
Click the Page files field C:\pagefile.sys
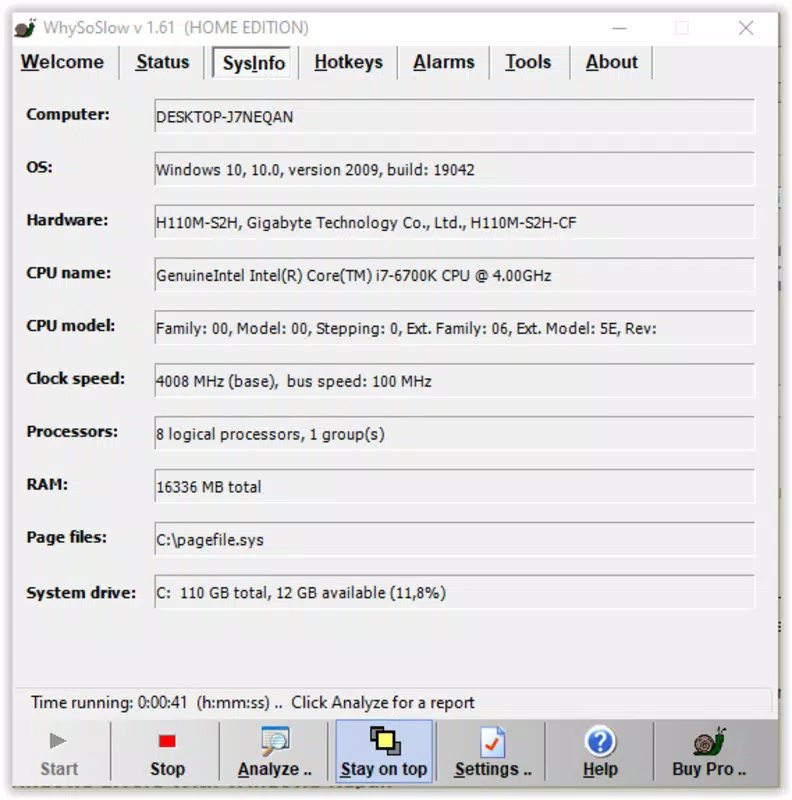(x=454, y=539)
